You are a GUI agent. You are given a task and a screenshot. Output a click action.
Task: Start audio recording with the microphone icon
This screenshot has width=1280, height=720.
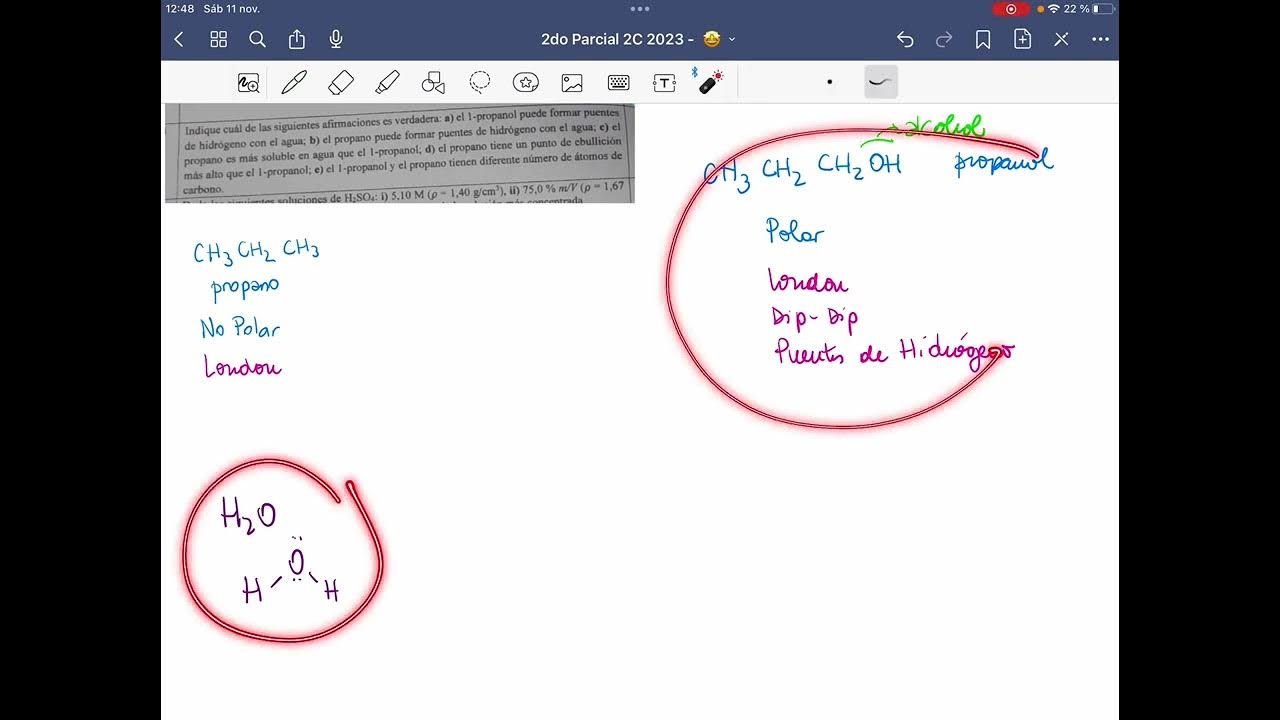pos(336,39)
